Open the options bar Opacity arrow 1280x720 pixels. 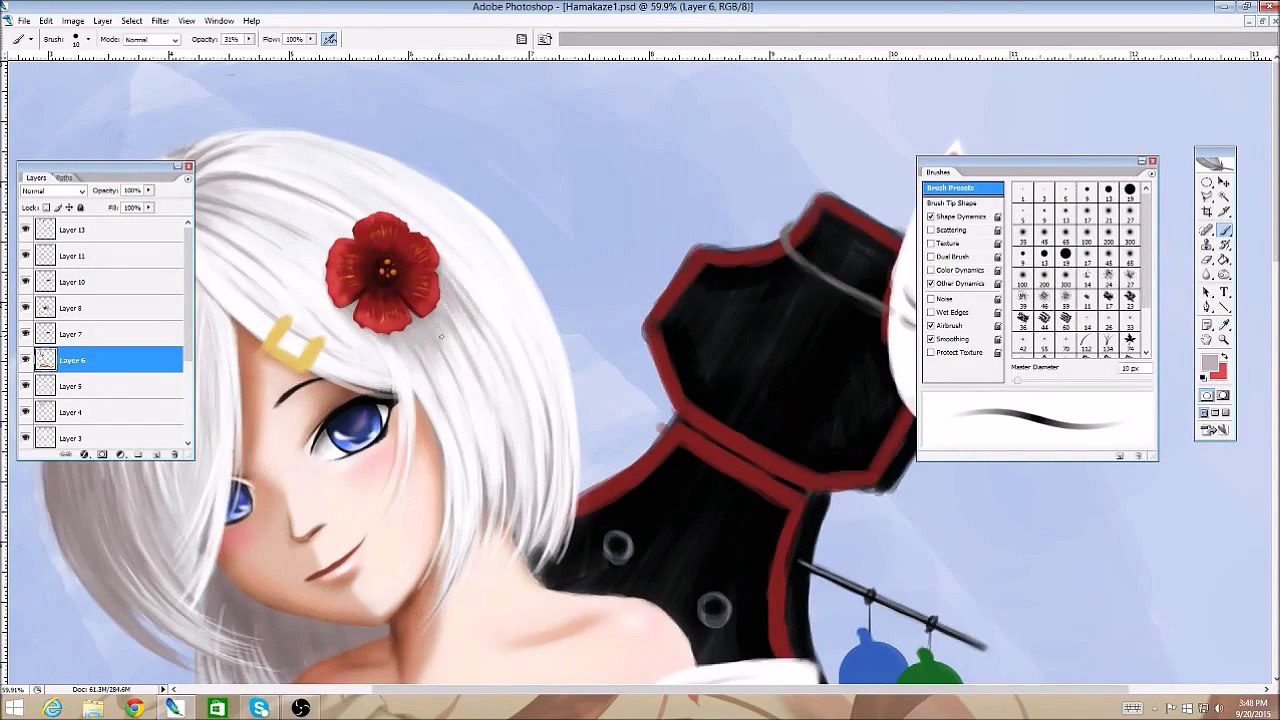pos(249,39)
